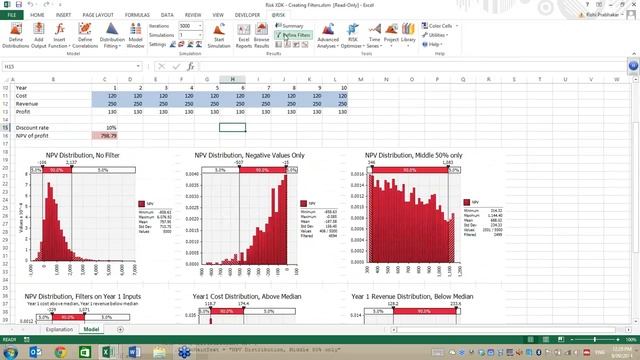Open Define Correlations tool
The width and height of the screenshot is (640, 360).
click(x=85, y=36)
